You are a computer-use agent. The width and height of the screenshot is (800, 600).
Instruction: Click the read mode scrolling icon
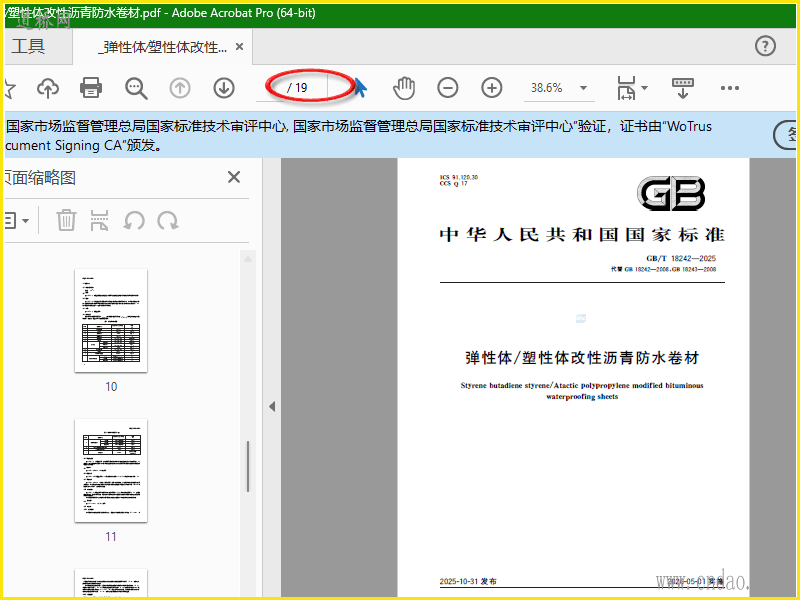683,88
